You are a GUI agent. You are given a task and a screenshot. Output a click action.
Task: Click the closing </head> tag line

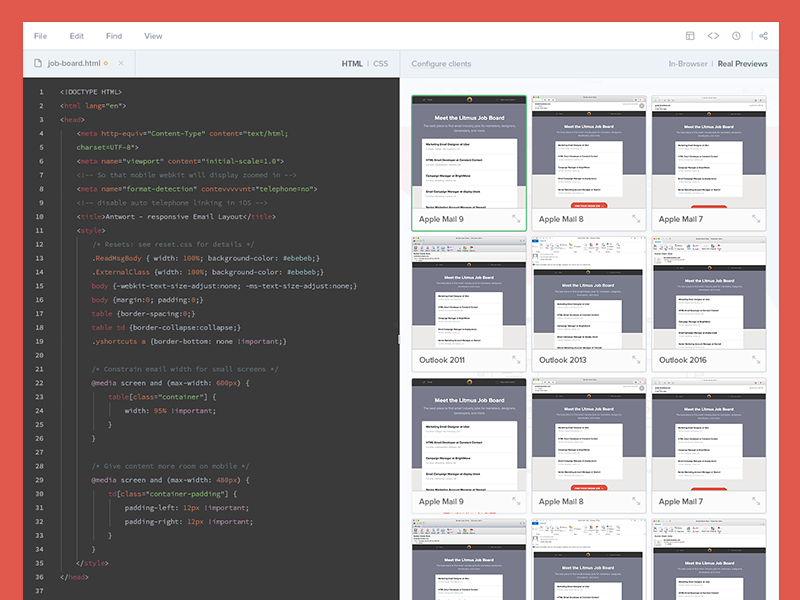coord(74,577)
